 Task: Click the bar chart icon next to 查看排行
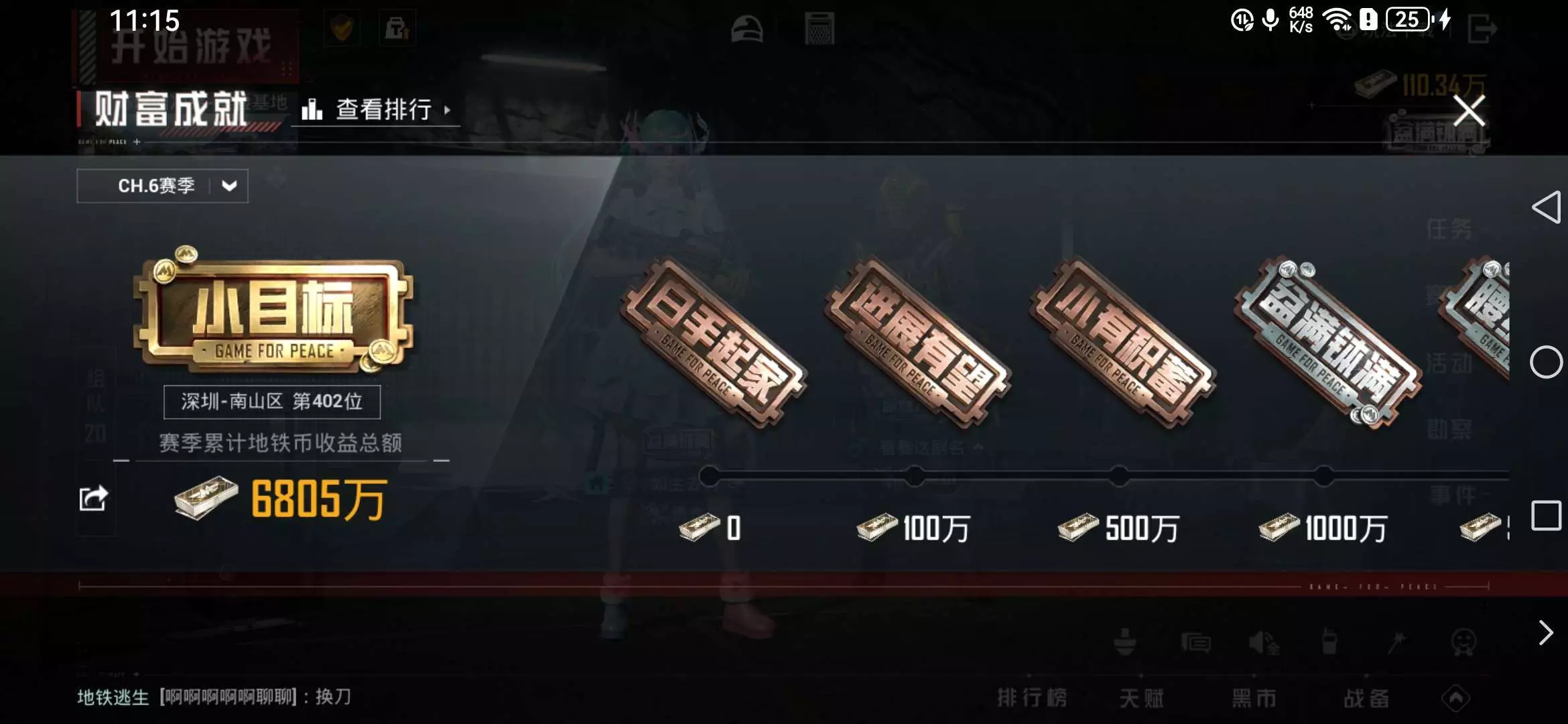(312, 109)
